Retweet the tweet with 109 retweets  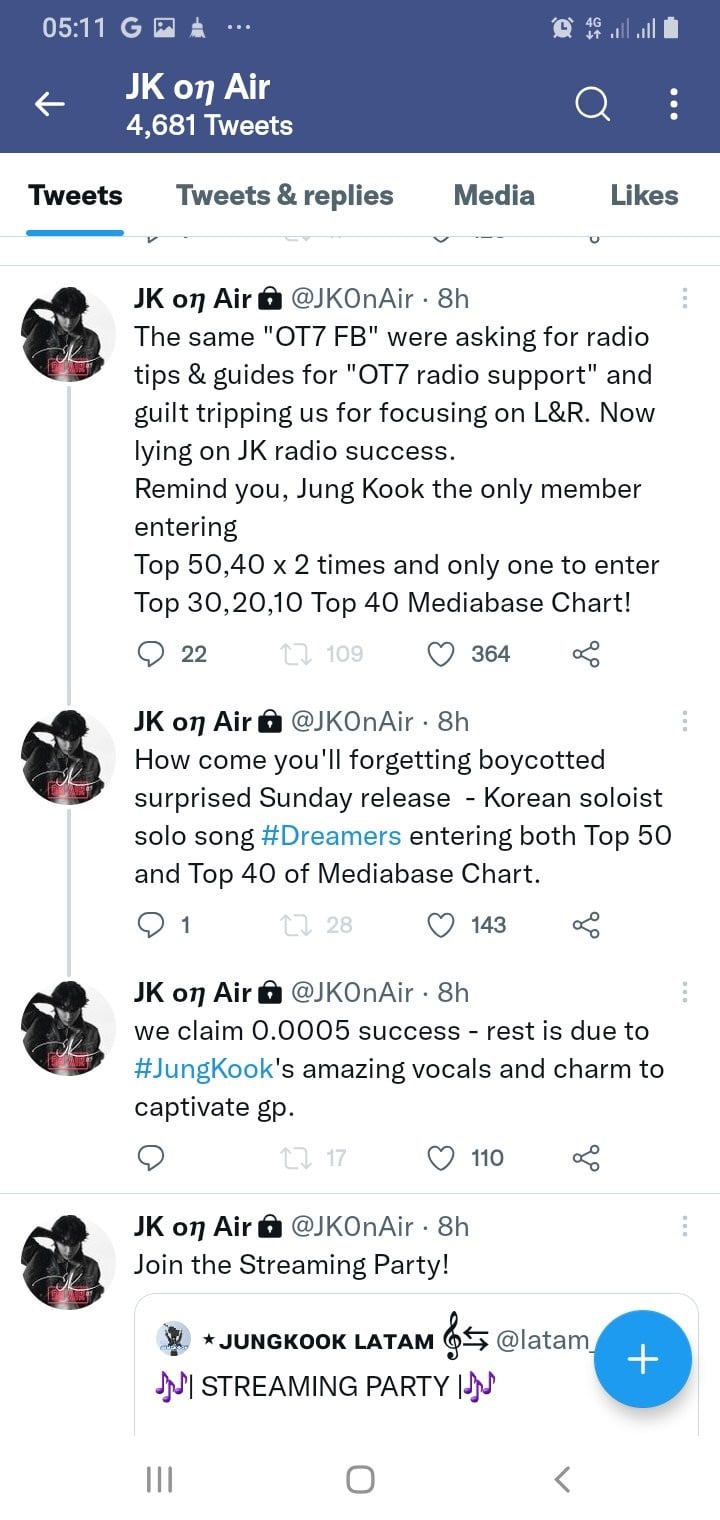click(296, 654)
